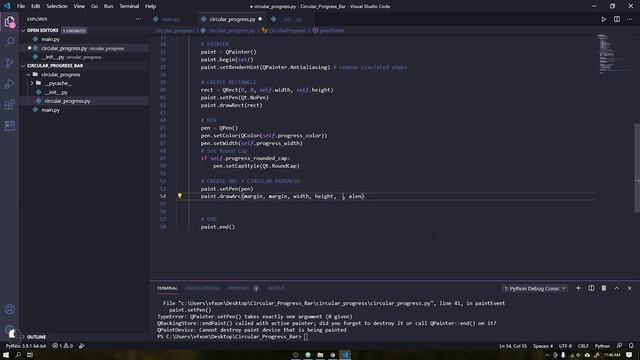Click the errors and warnings status indicator

point(62,346)
